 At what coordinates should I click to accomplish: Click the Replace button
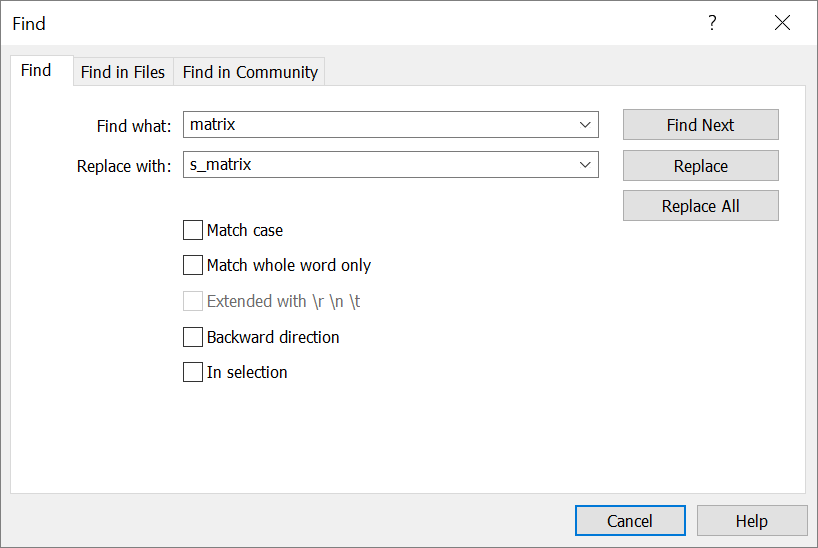[700, 166]
